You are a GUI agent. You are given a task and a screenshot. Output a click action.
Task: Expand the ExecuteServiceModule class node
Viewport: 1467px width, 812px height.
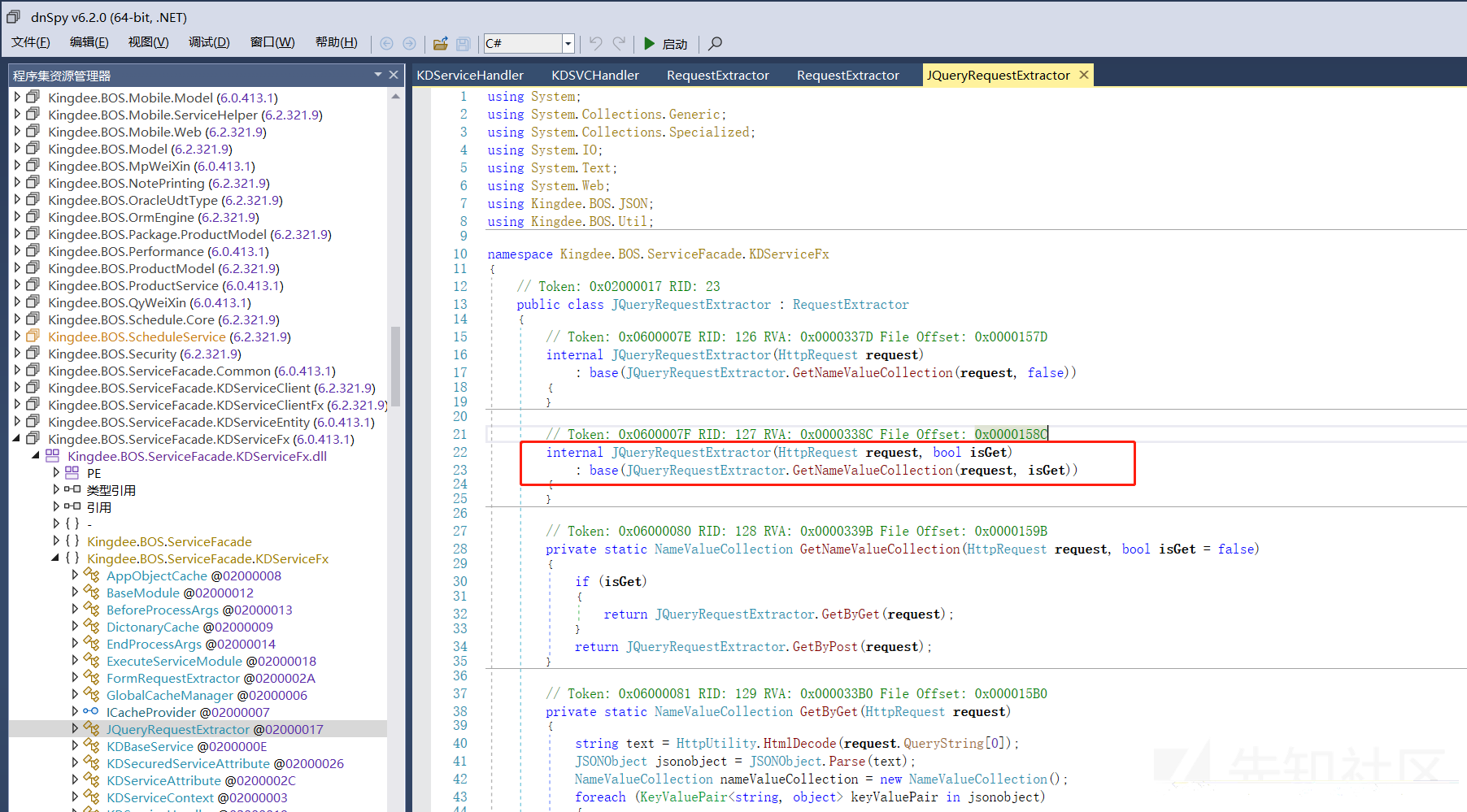(76, 660)
